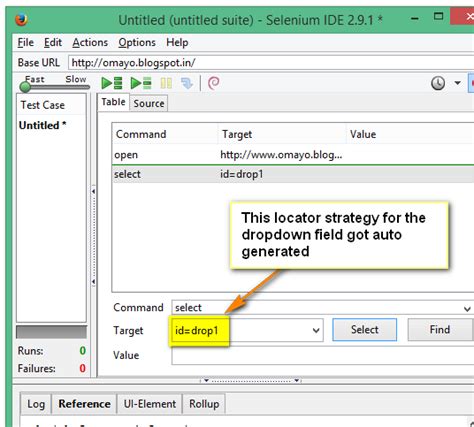The image size is (474, 427).
Task: Expand the Target field dropdown arrow
Action: 316,330
